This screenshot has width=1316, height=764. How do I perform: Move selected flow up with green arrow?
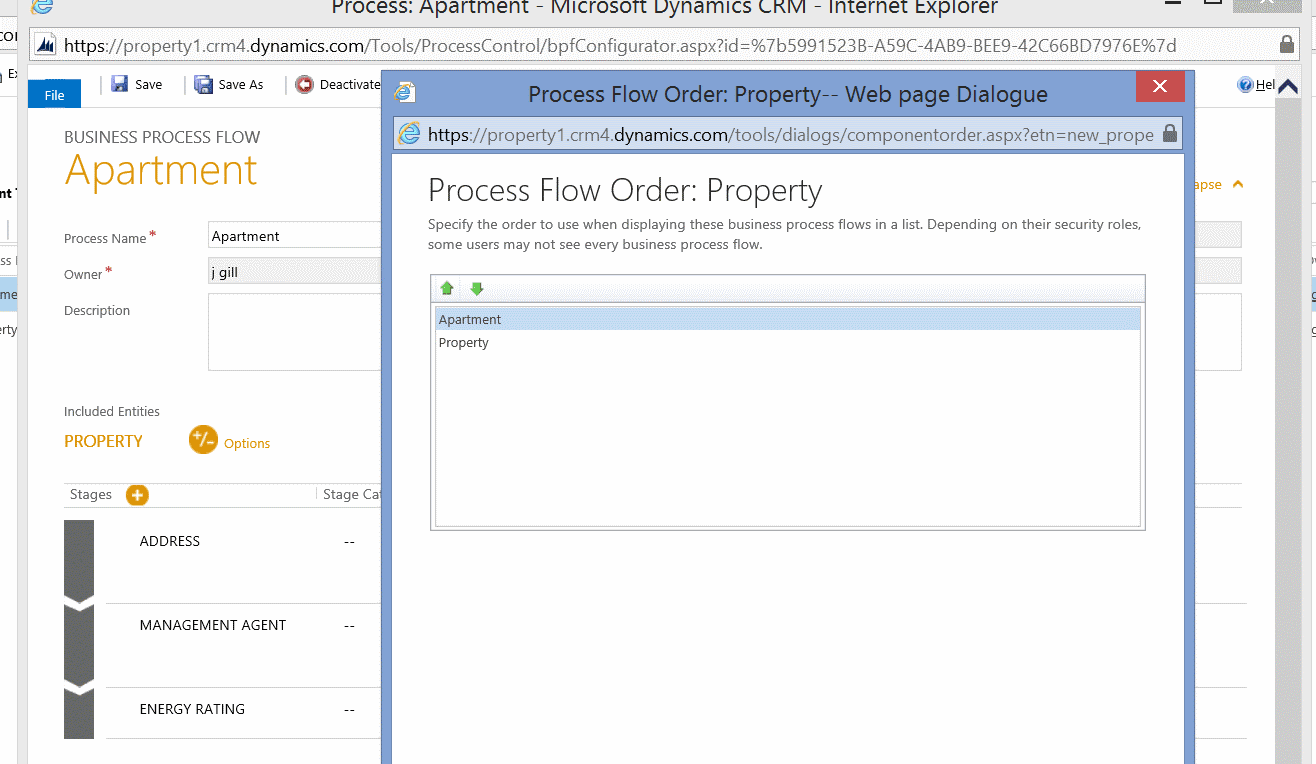point(447,289)
